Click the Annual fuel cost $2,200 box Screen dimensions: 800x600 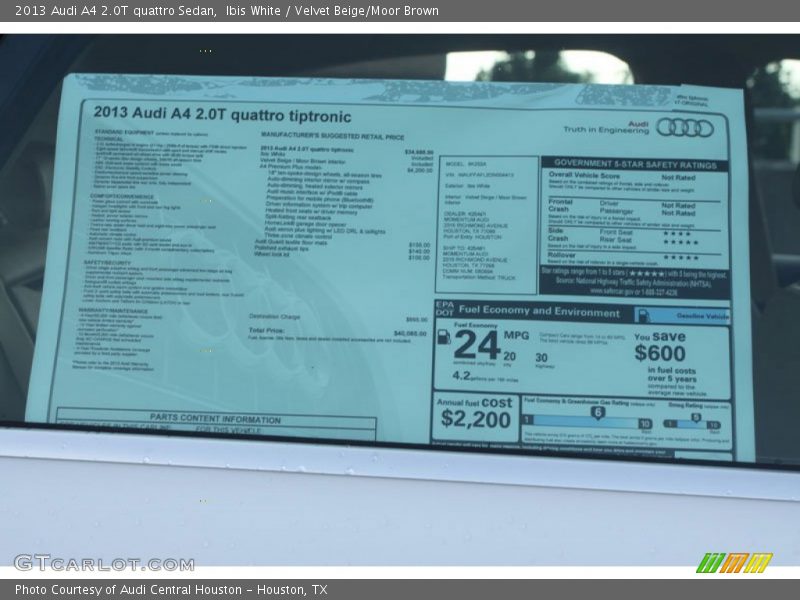(x=474, y=415)
